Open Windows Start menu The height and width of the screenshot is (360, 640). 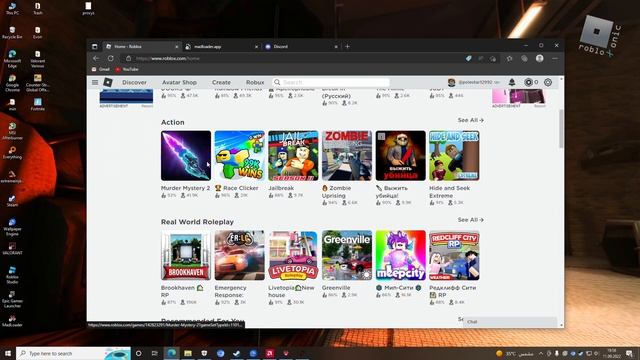point(7,353)
